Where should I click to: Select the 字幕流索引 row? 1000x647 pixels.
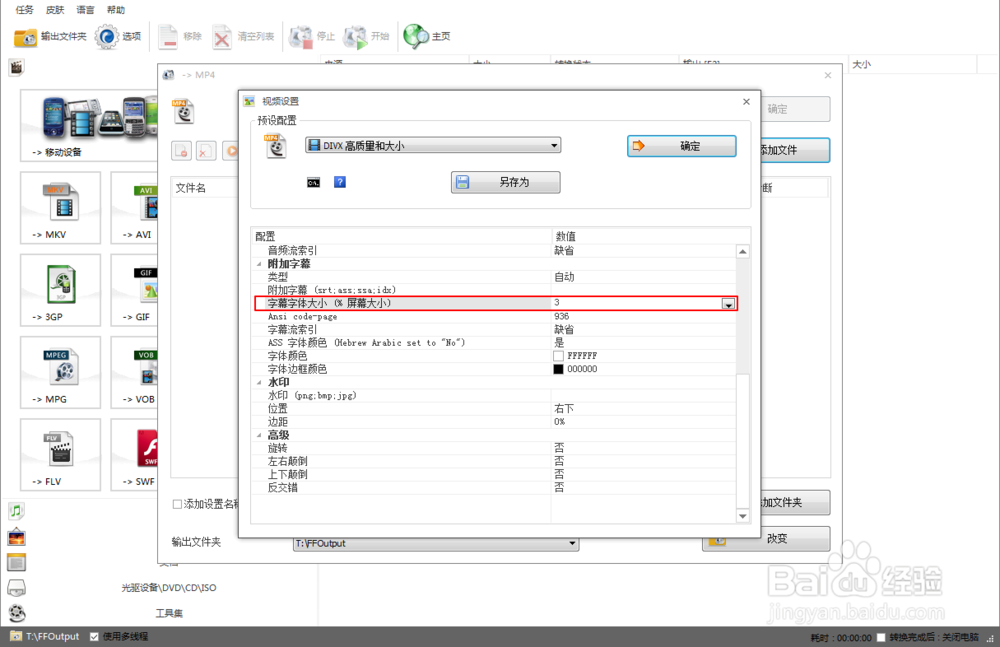click(494, 330)
